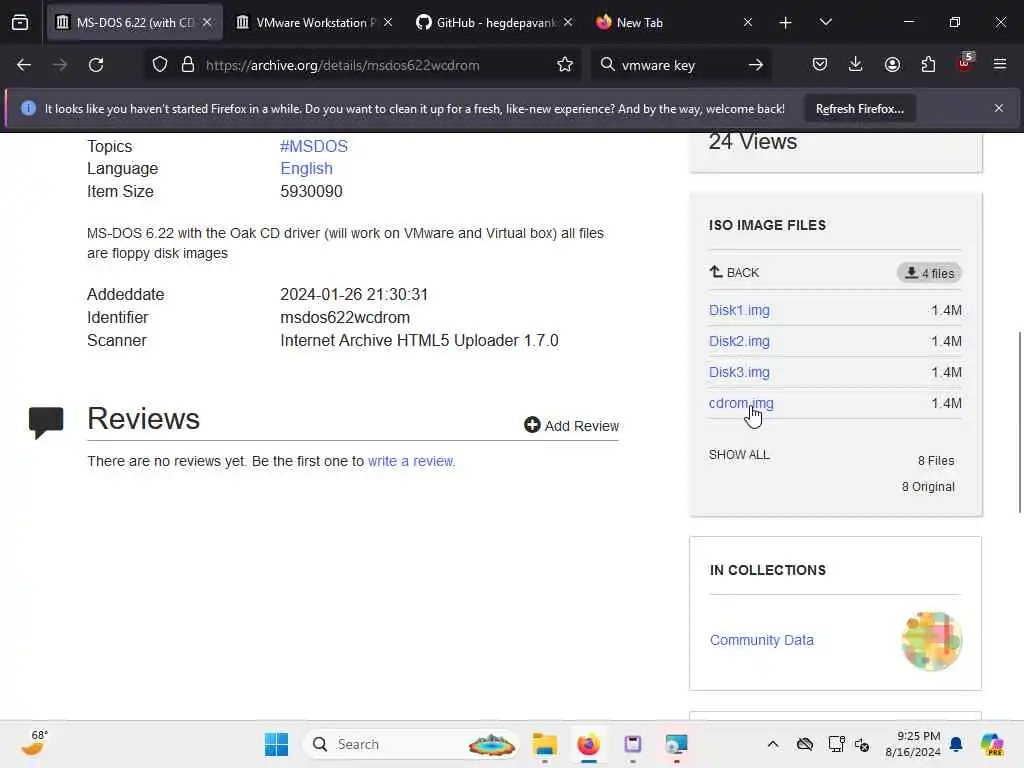Download Disk1.img file
Screen dimensions: 1024x768
(x=739, y=310)
